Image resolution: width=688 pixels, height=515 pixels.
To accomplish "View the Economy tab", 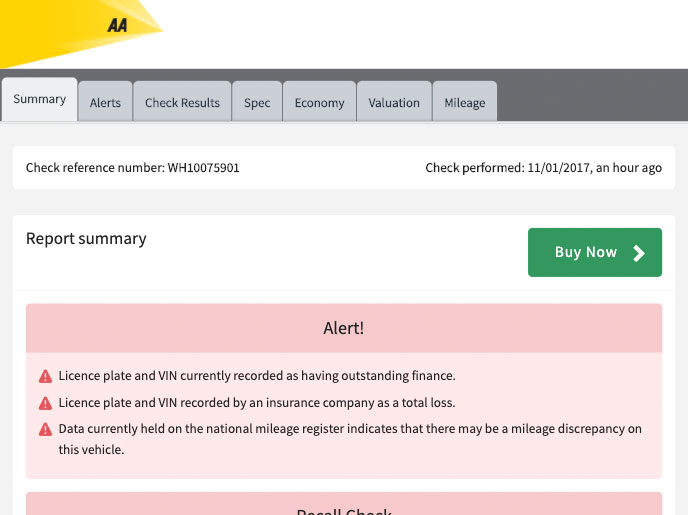I will 319,102.
